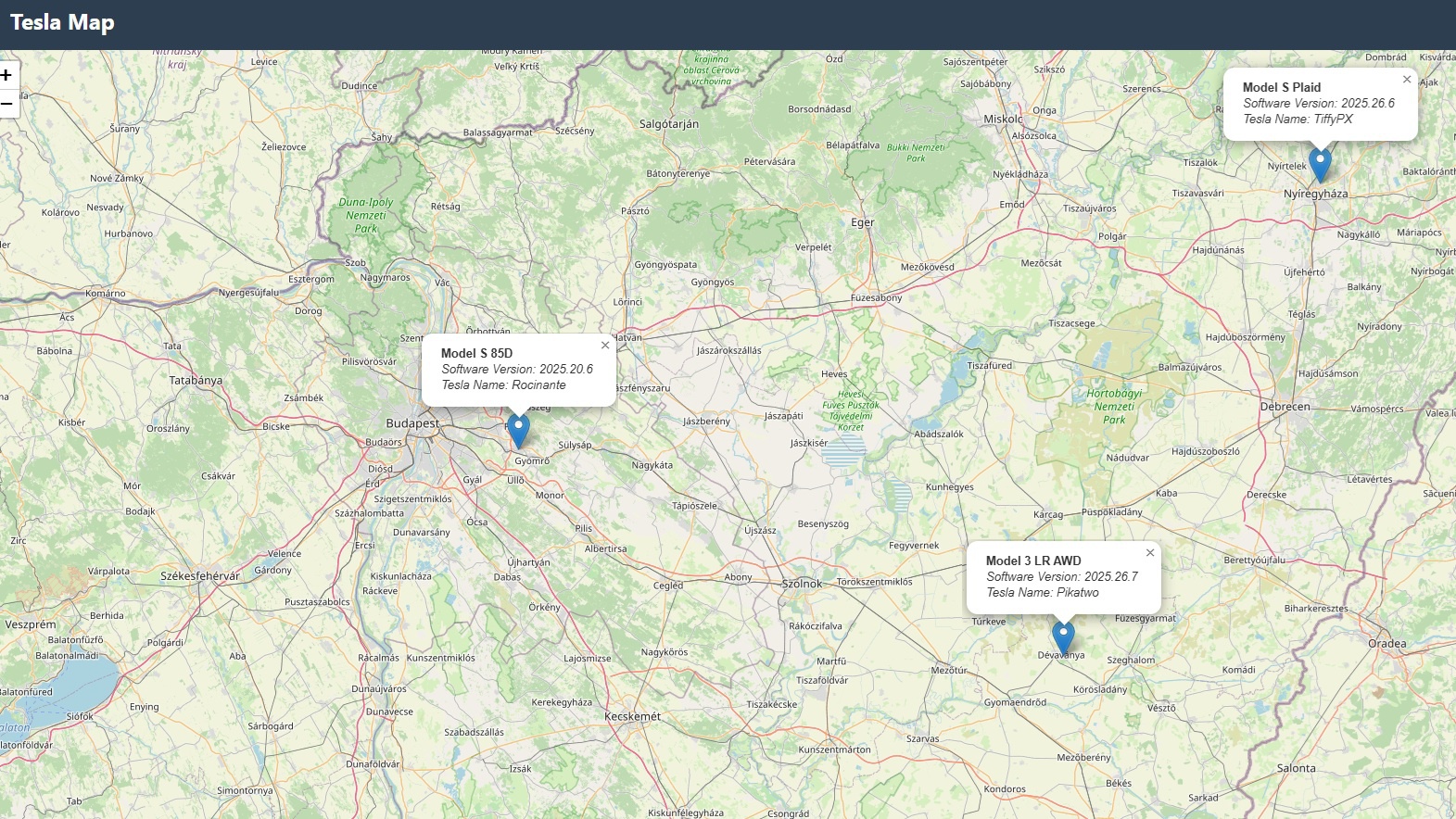
Task: Click the Nyíregyháza city label
Action: click(1316, 194)
